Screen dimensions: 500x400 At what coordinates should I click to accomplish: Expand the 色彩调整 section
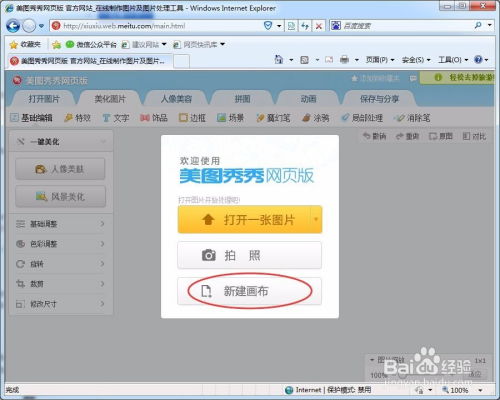(61, 244)
